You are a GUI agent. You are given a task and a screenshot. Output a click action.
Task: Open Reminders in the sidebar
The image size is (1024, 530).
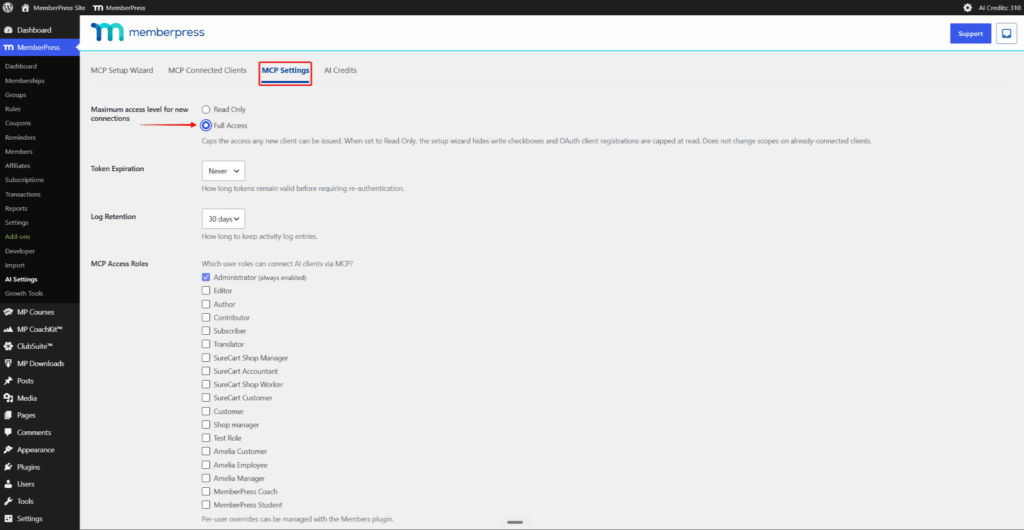pos(20,138)
